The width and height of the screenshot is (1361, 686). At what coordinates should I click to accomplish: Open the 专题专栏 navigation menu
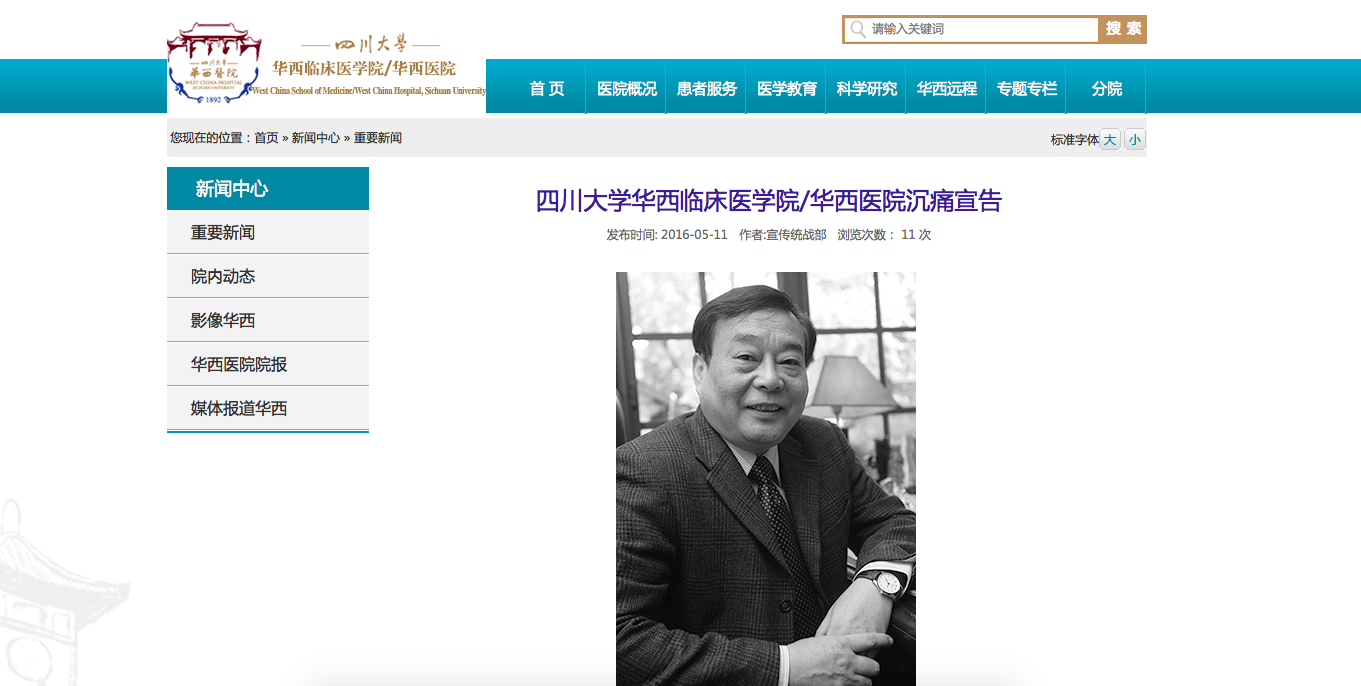(1026, 88)
